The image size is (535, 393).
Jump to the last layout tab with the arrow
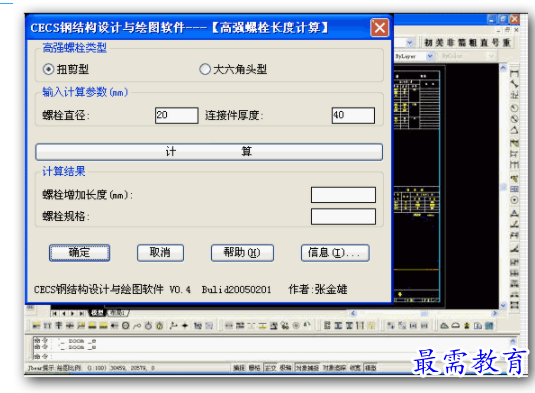(82, 313)
